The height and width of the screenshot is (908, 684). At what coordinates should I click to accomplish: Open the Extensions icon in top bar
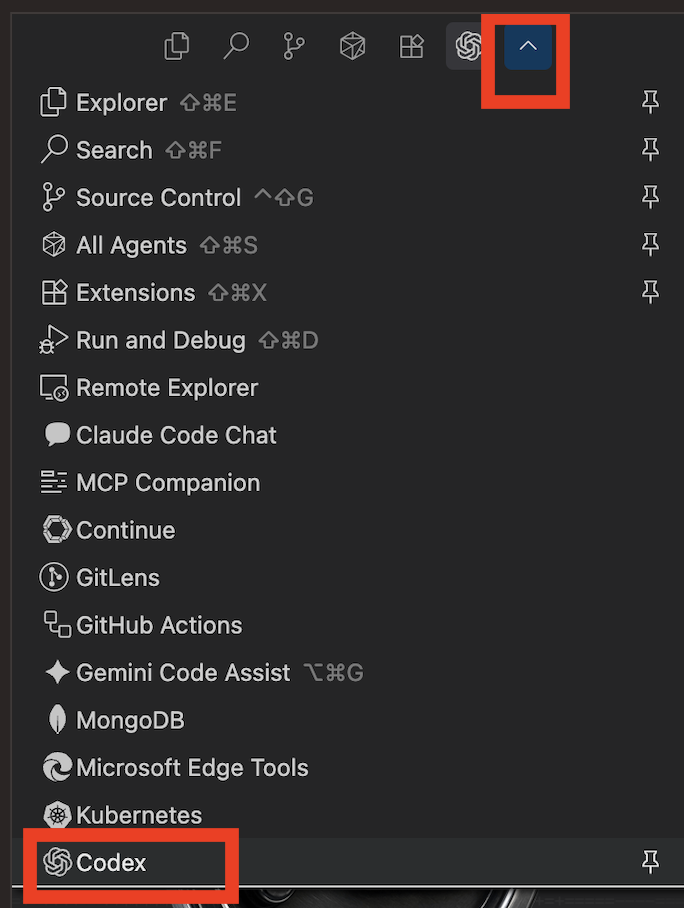412,46
